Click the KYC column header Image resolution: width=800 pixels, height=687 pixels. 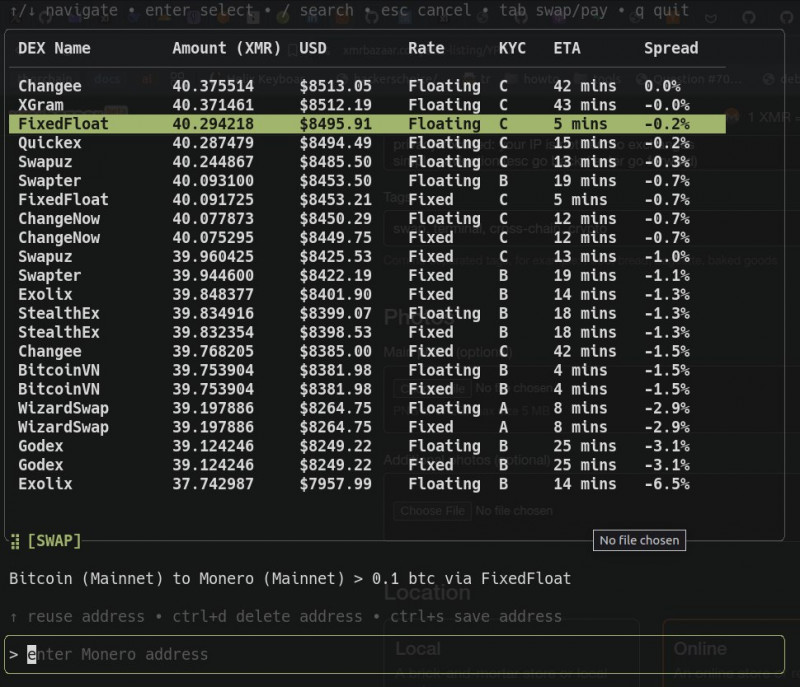click(512, 48)
